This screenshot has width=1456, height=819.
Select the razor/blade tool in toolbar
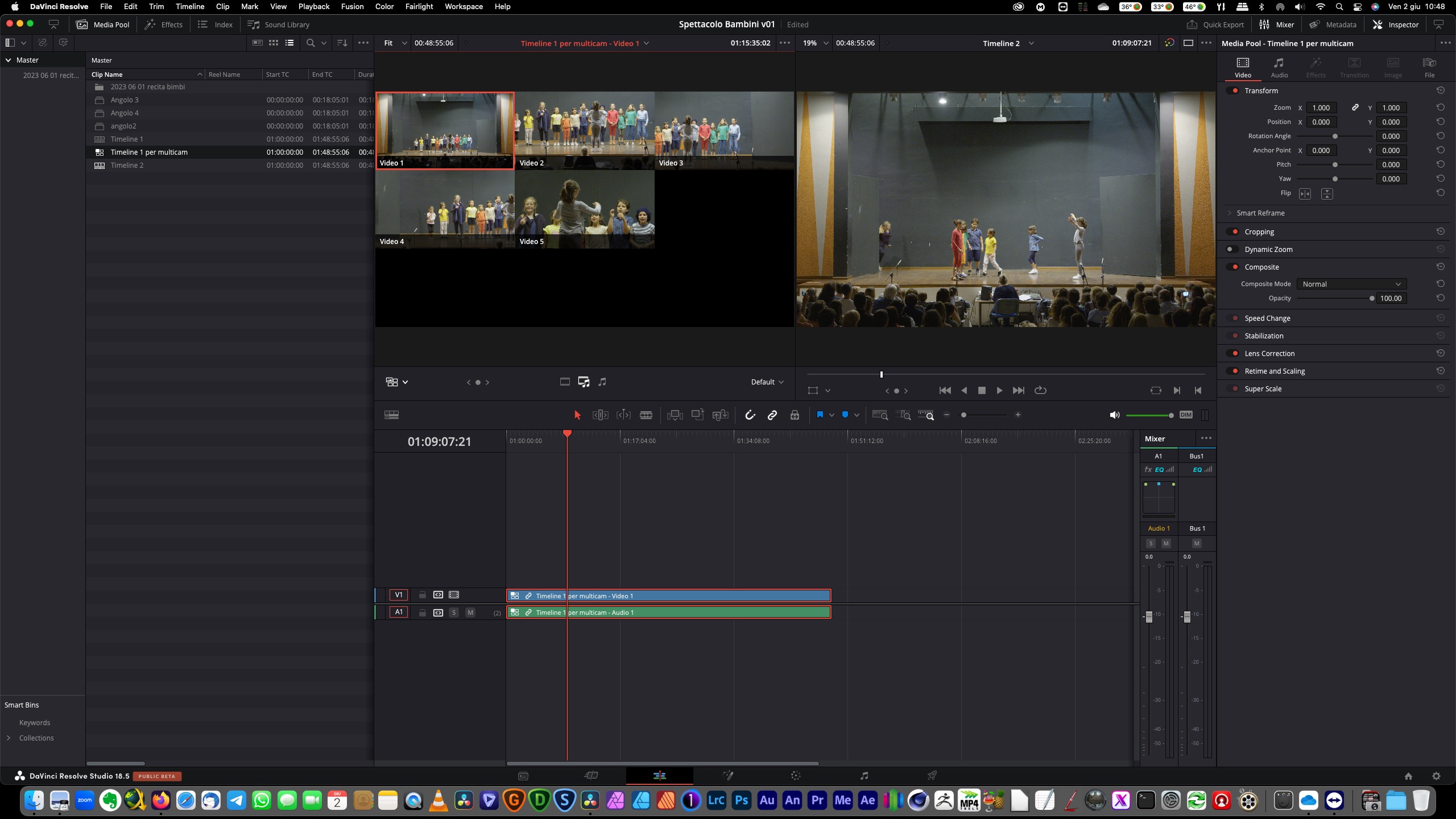tap(647, 415)
